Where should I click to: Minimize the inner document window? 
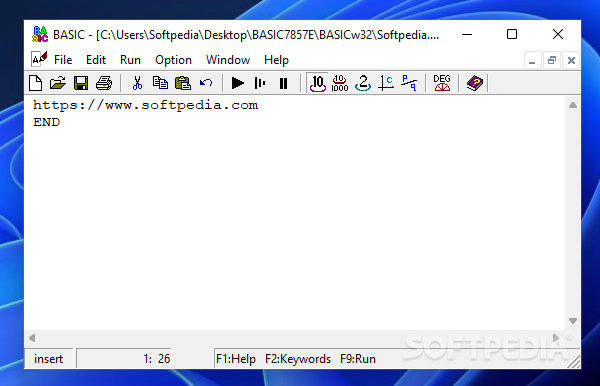532,60
